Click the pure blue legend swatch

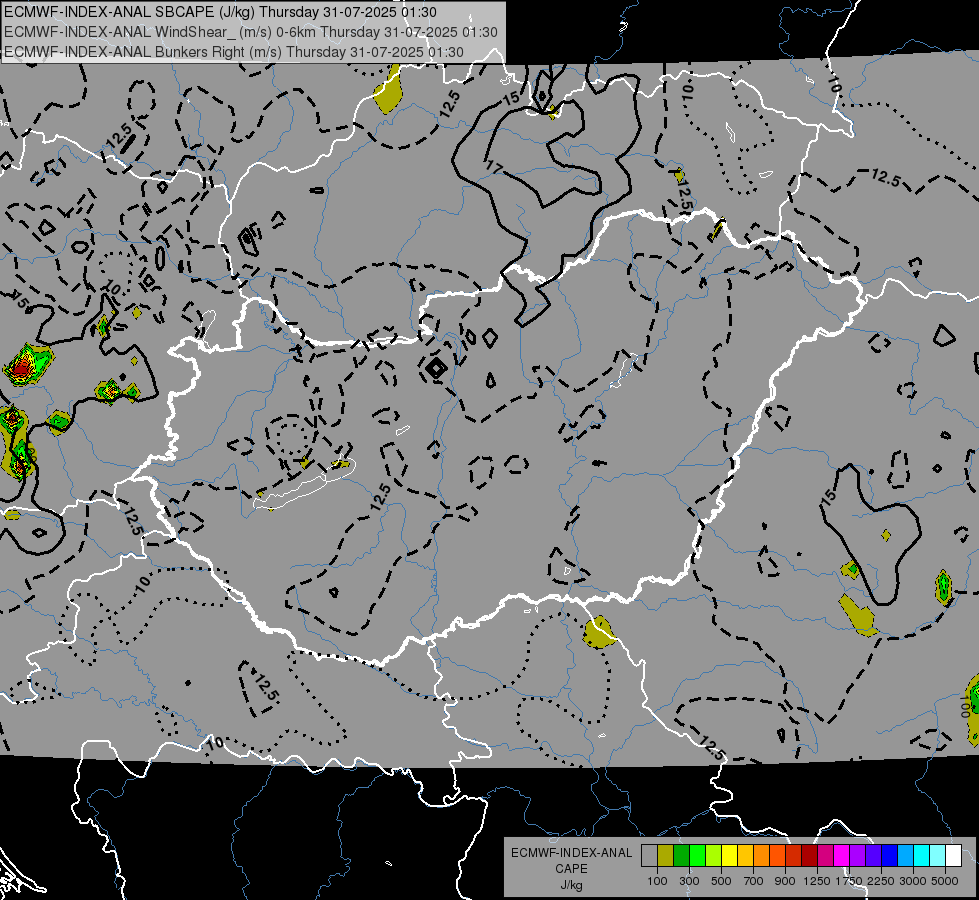click(x=889, y=856)
